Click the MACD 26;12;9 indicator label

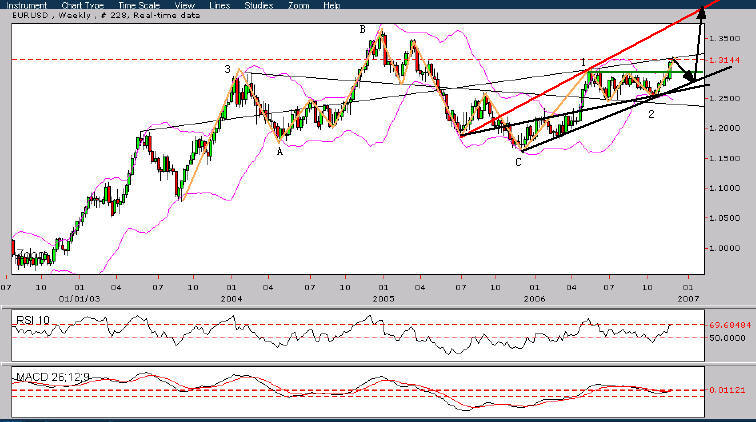coord(53,377)
